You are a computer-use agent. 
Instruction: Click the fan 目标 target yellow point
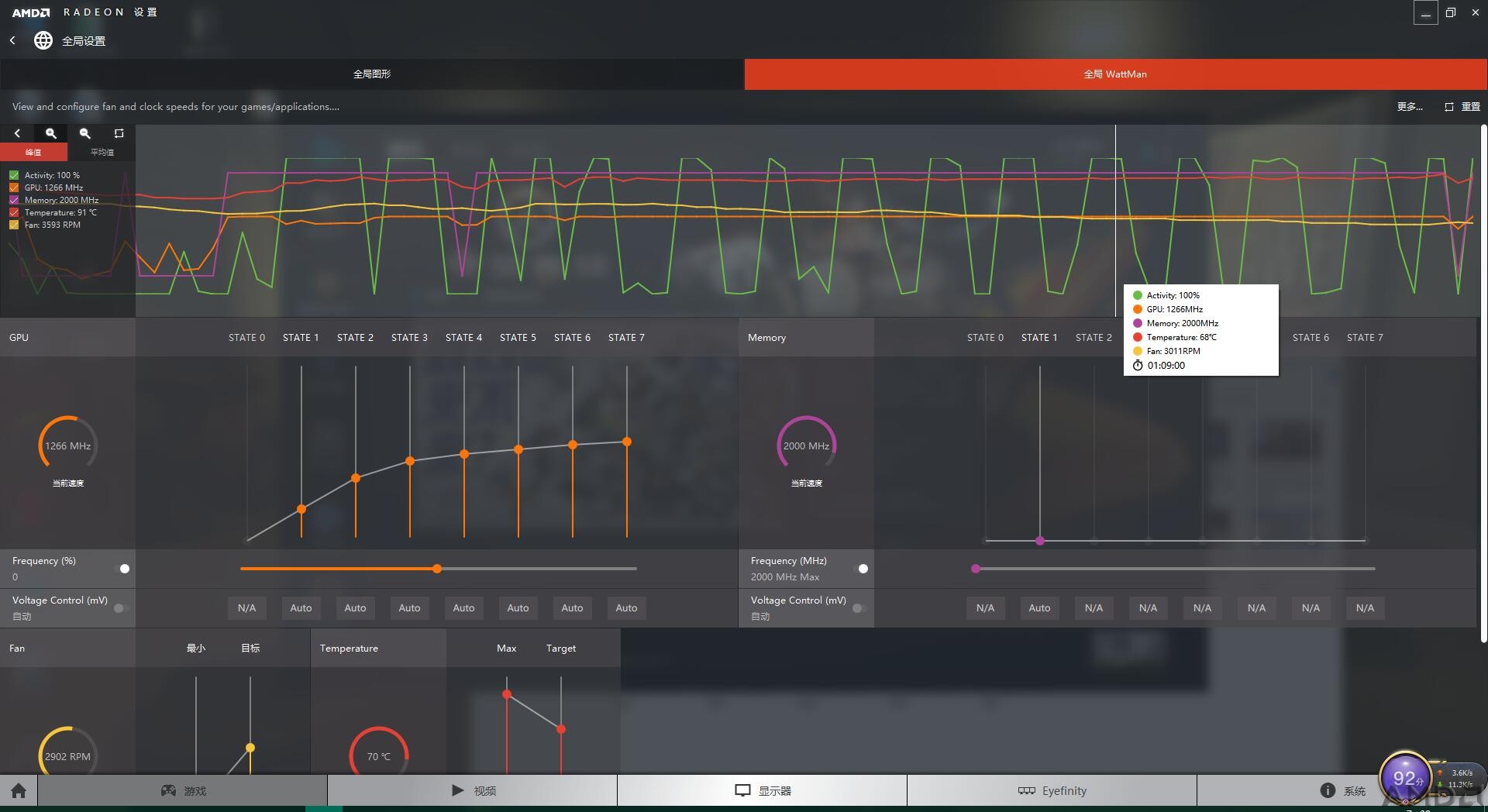pyautogui.click(x=250, y=748)
